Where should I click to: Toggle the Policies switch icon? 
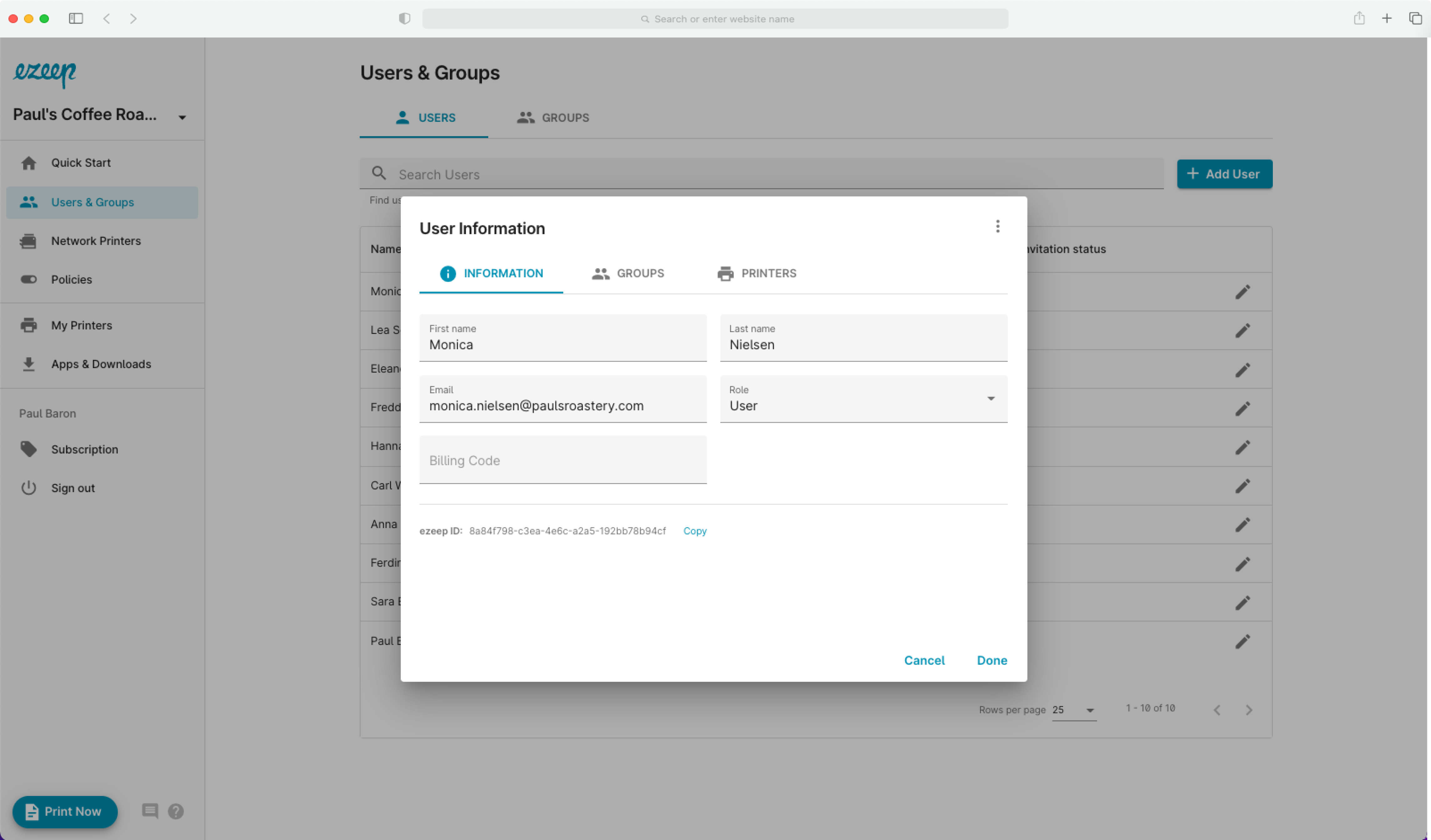click(x=28, y=279)
